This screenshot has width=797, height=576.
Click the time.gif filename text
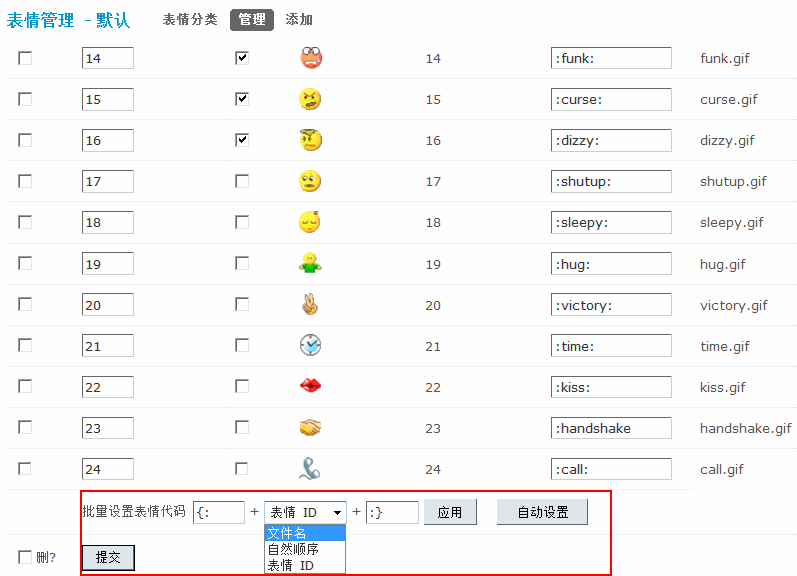pyautogui.click(x=725, y=346)
